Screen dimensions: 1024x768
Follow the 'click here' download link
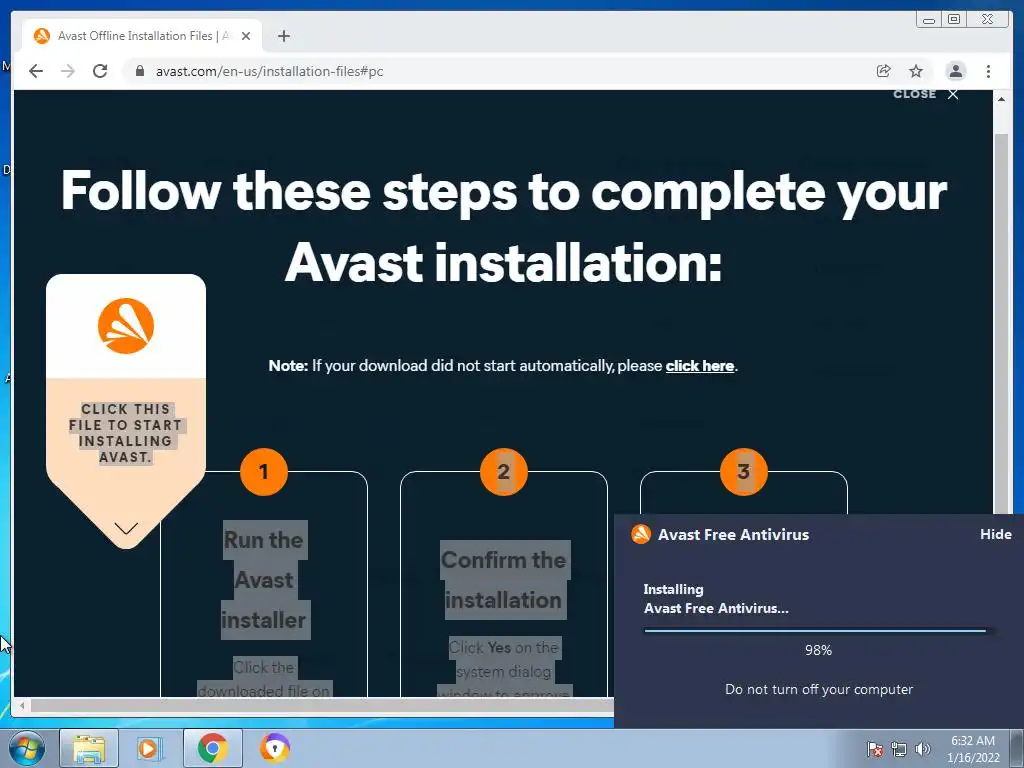tap(699, 366)
